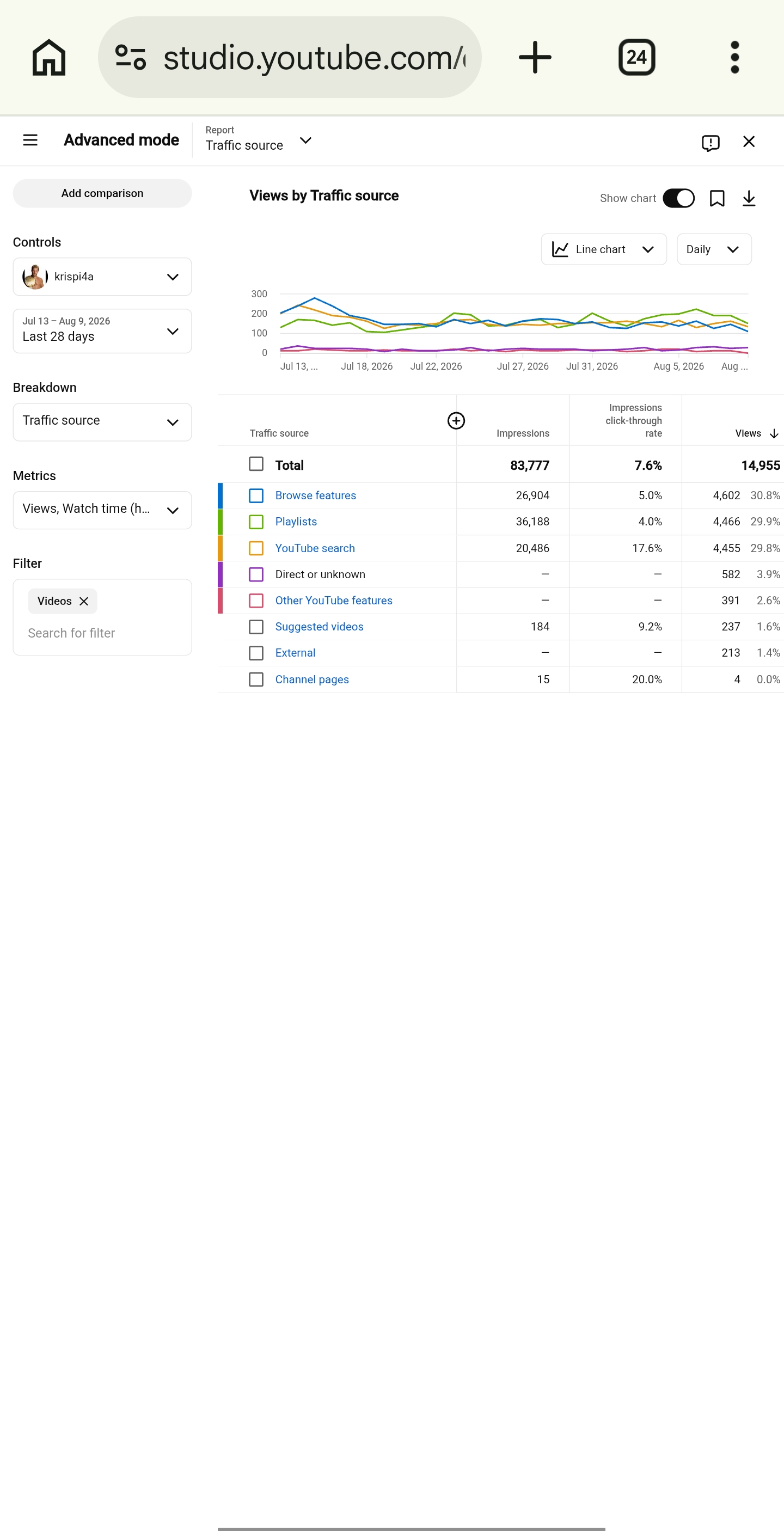Image resolution: width=784 pixels, height=1531 pixels.
Task: Open the Browse features link
Action: (316, 495)
